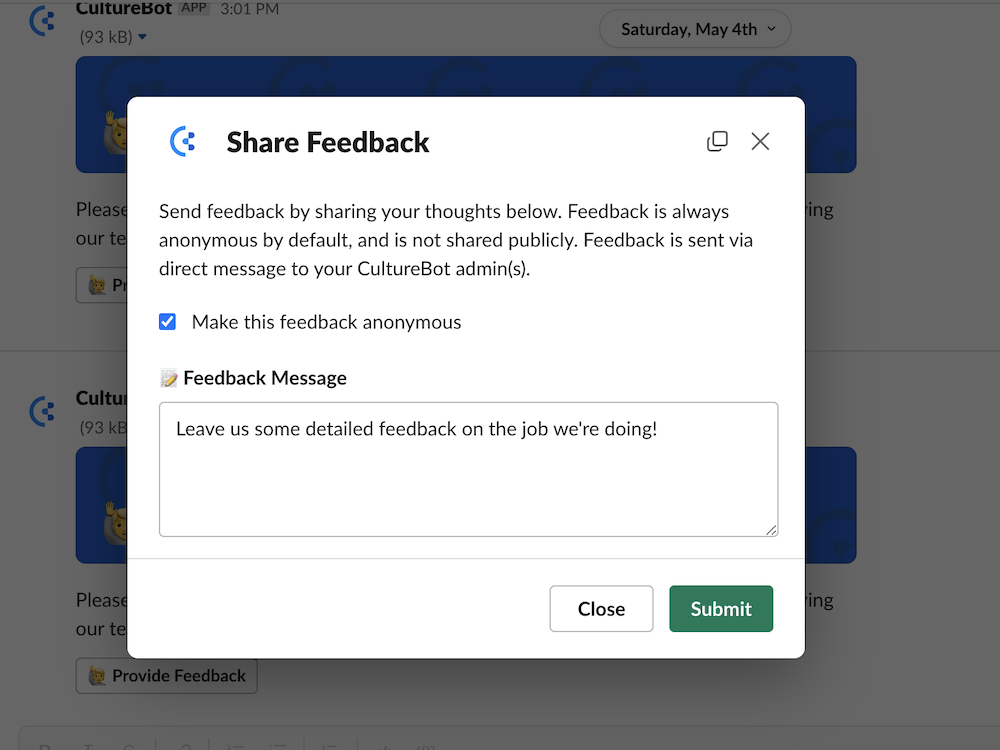Open the Saturday, May 4th date dropdown
Screen dimensions: 1000x750
click(695, 29)
